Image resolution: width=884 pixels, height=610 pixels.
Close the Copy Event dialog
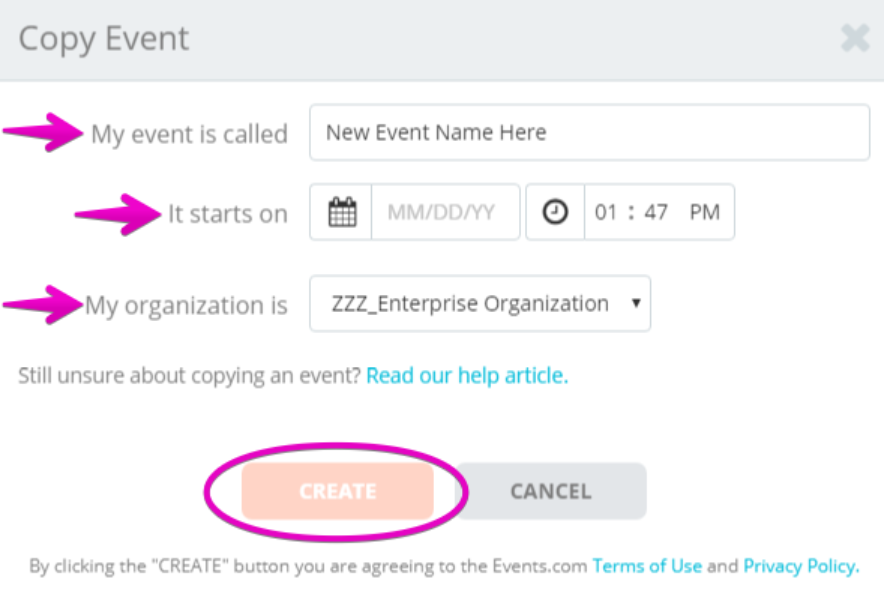855,38
